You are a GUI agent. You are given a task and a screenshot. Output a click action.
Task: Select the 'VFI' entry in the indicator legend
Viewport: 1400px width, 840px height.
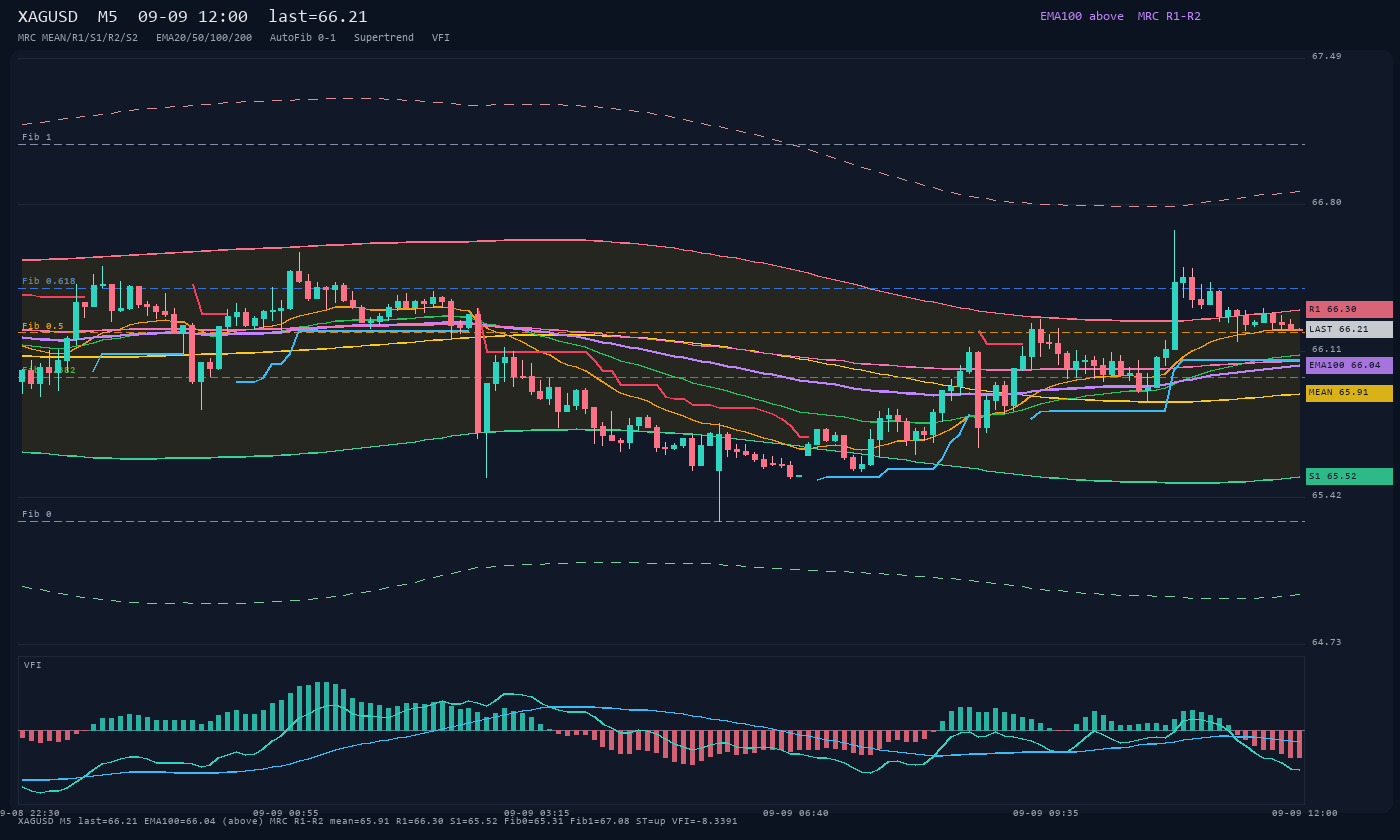[x=441, y=38]
